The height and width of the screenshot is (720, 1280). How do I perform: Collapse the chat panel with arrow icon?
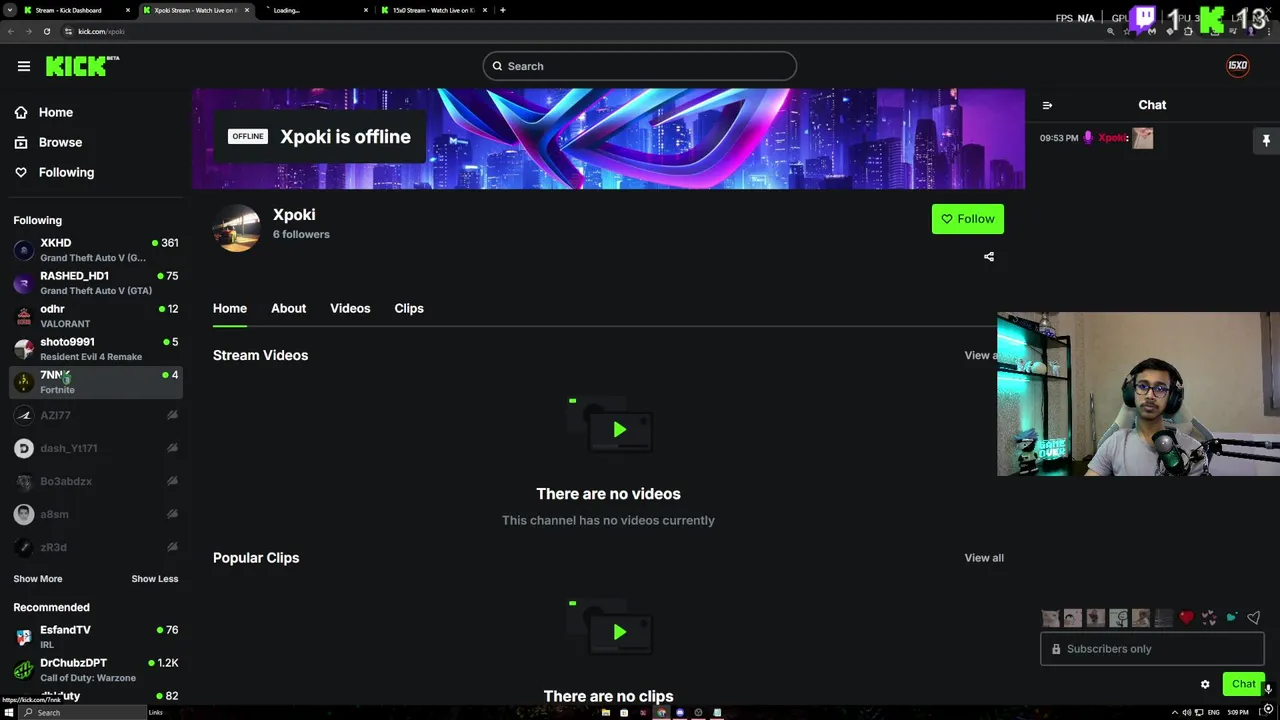pos(1047,105)
